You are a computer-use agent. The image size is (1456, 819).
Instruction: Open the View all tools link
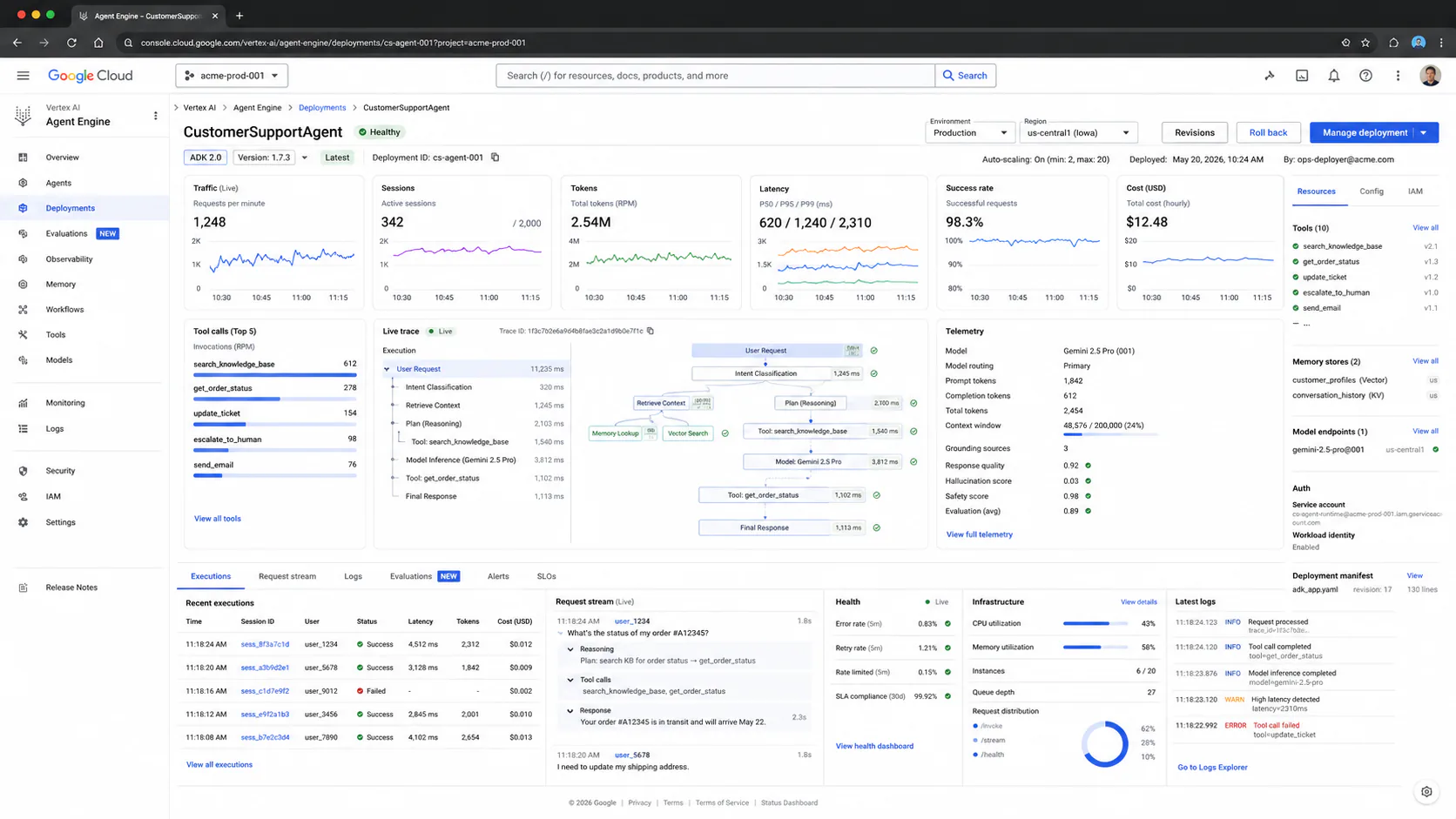pos(218,519)
